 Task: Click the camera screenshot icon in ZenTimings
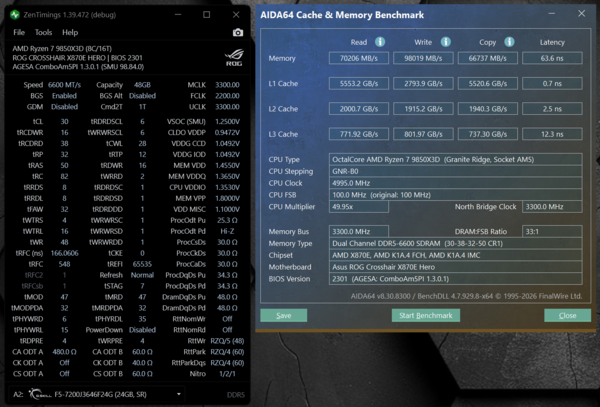(x=238, y=33)
